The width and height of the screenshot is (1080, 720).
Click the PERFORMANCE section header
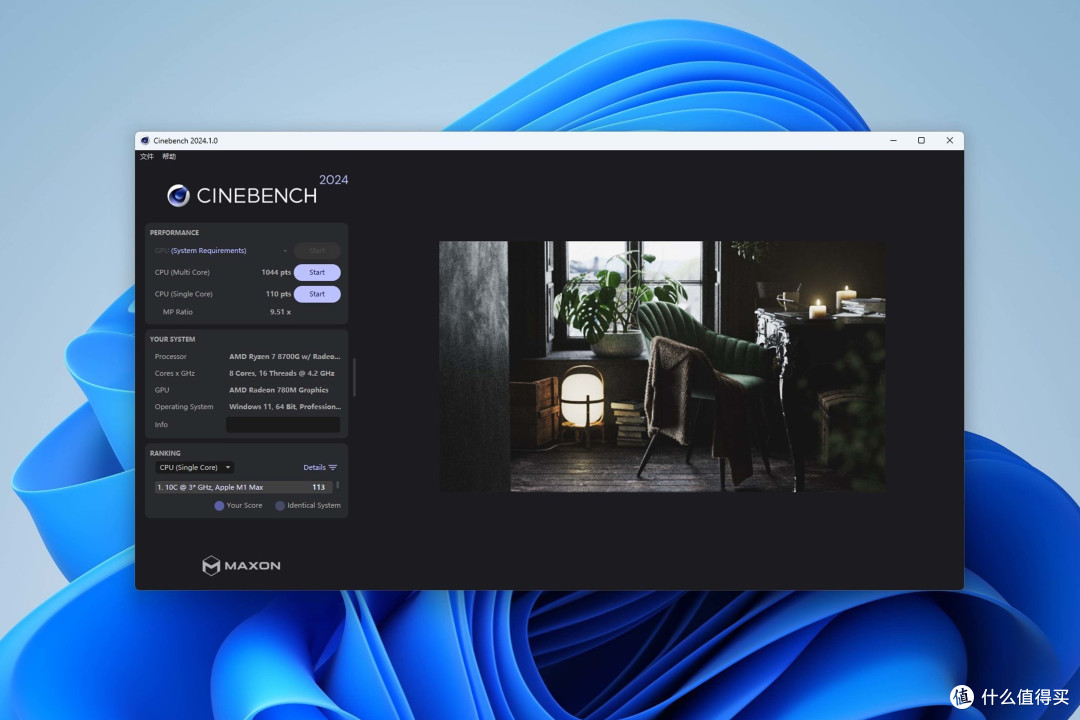coord(174,233)
